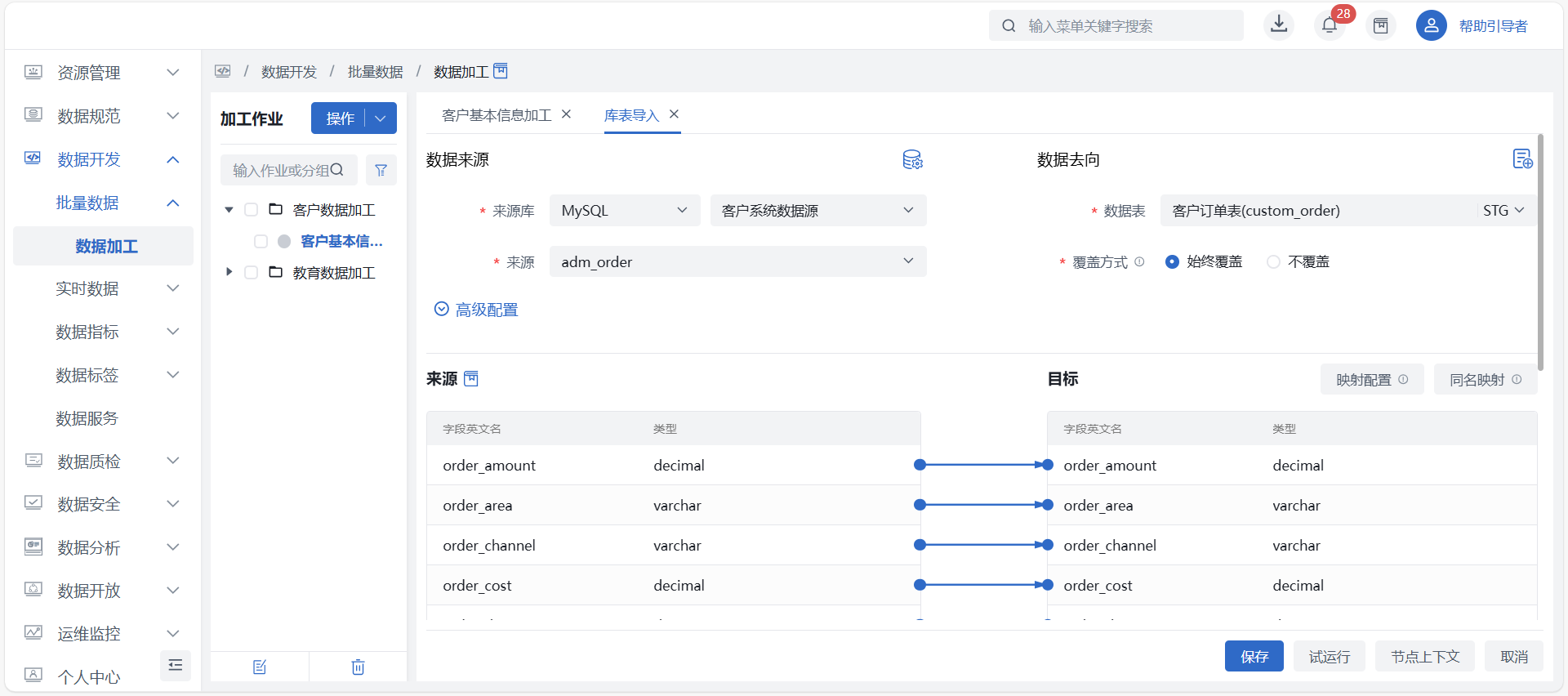Click the filter funnel icon in 加工作业
The height and width of the screenshot is (696, 1568).
click(x=381, y=170)
